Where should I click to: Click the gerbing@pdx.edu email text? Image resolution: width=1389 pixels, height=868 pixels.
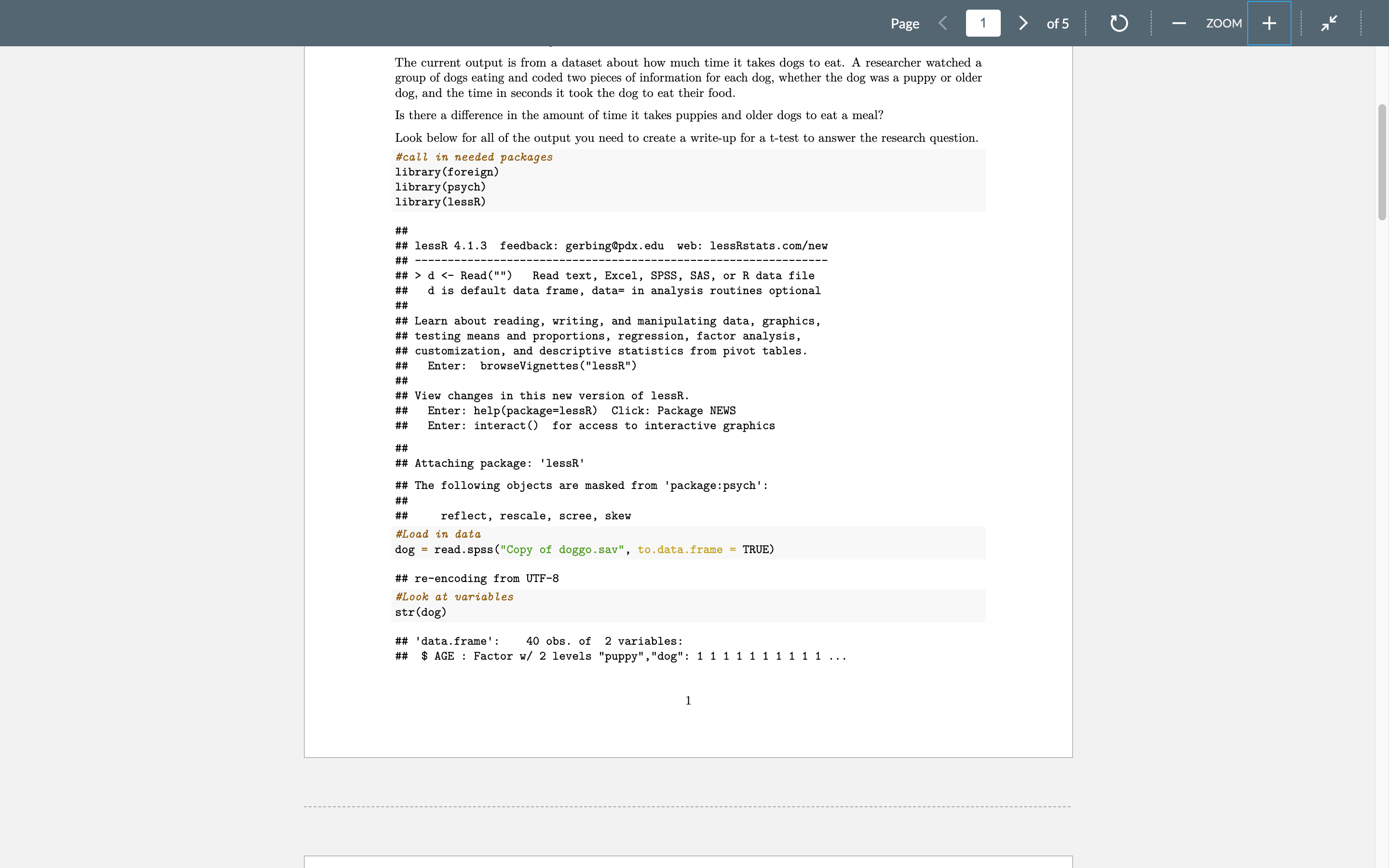point(614,246)
